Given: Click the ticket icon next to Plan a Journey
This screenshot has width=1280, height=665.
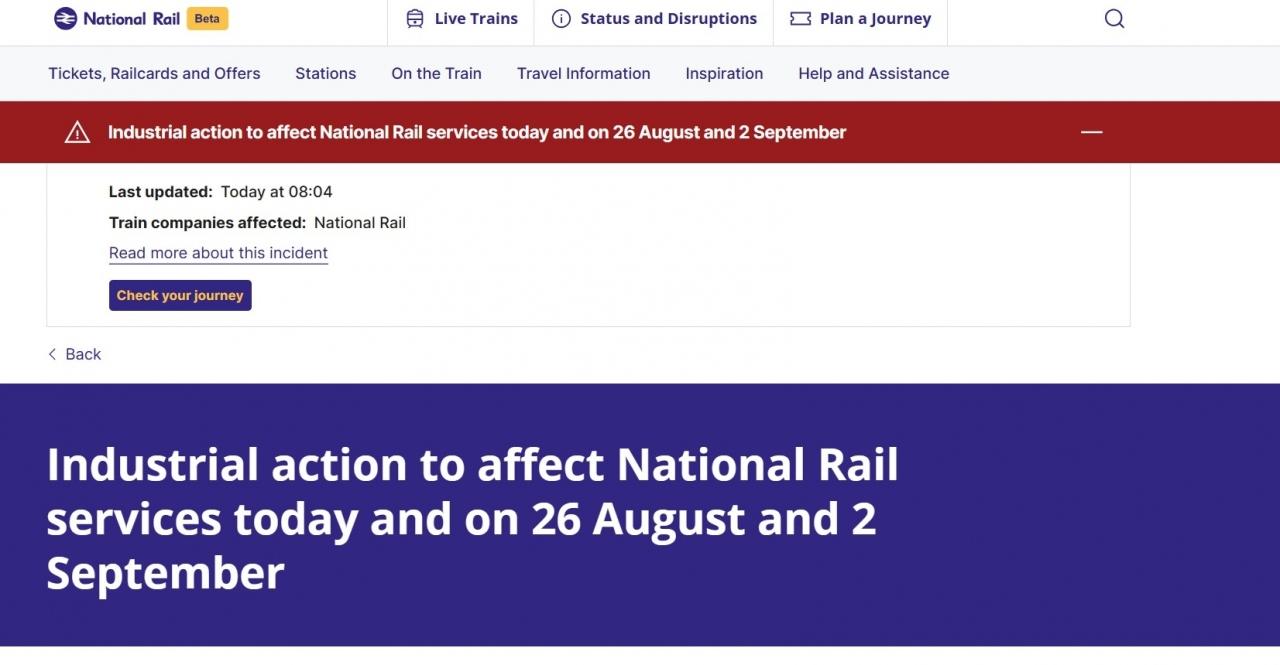Looking at the screenshot, I should [x=800, y=19].
